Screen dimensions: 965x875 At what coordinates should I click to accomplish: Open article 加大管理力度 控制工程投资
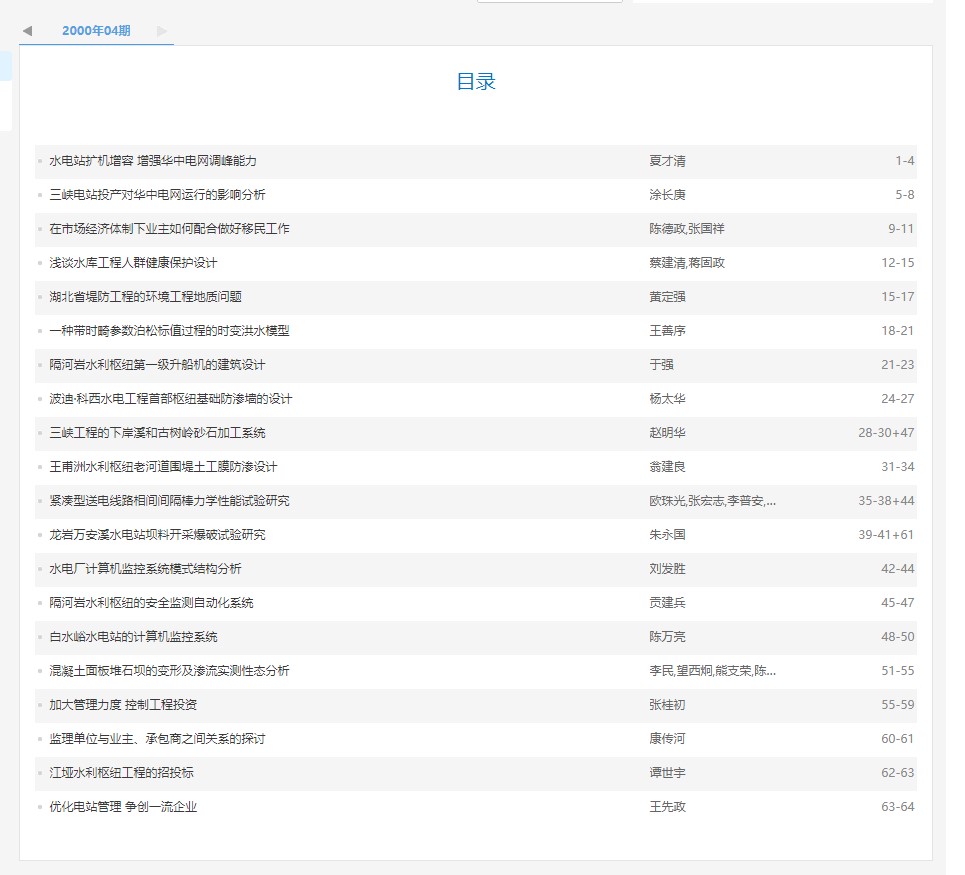pos(123,705)
